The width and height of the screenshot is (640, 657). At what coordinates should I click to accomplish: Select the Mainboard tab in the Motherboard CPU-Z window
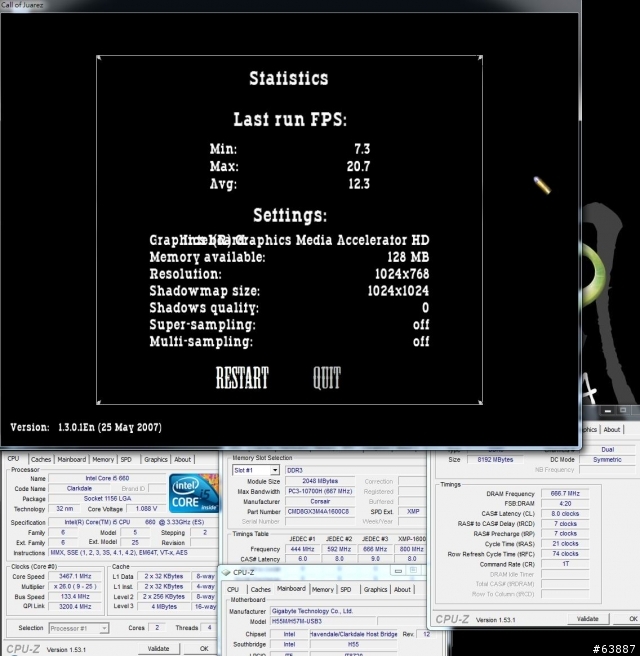[x=291, y=589]
